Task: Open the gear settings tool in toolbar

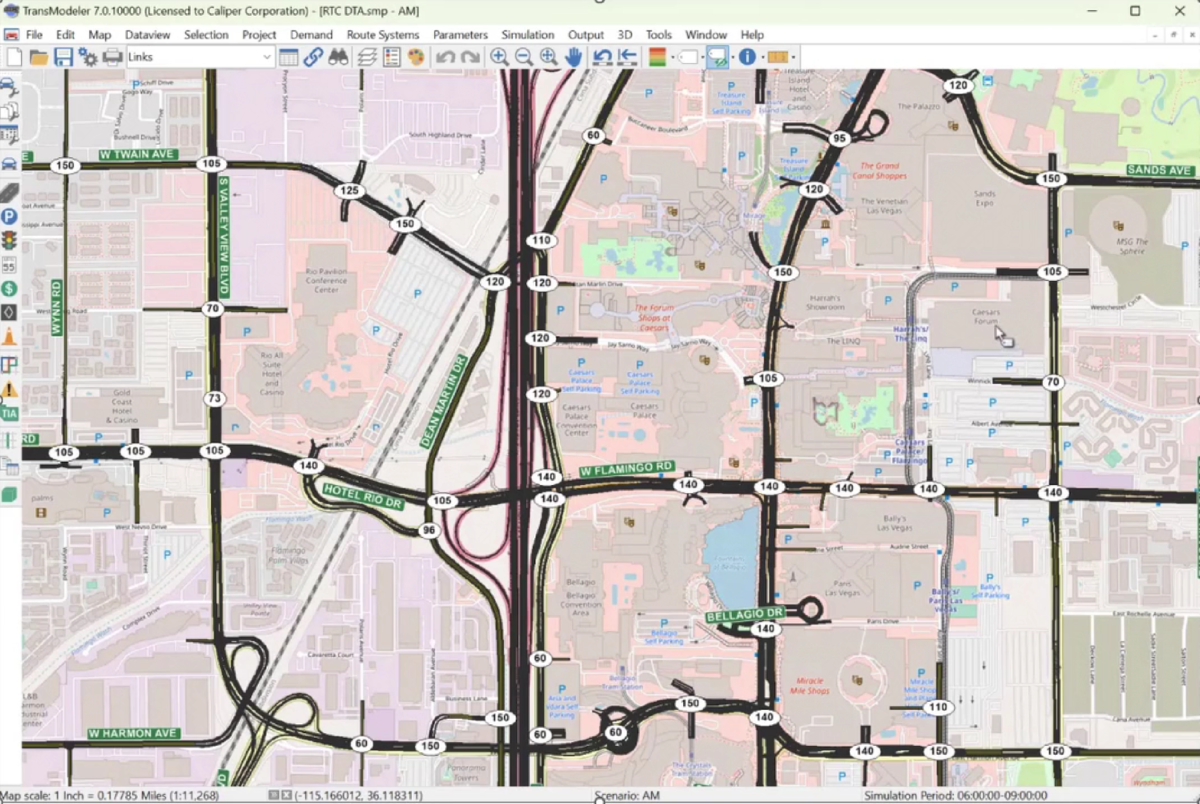Action: [x=88, y=57]
